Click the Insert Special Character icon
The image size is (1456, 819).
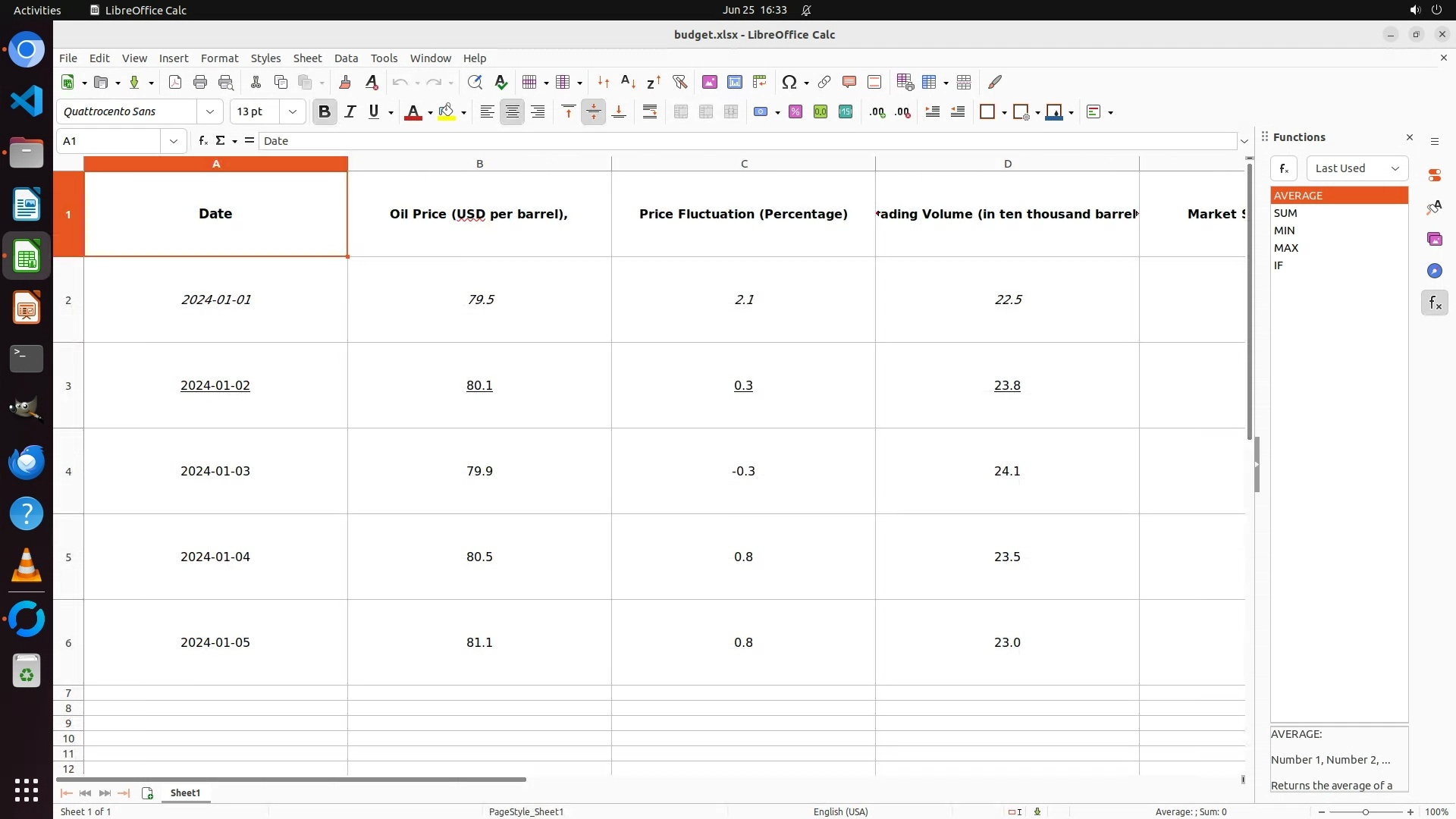789,82
